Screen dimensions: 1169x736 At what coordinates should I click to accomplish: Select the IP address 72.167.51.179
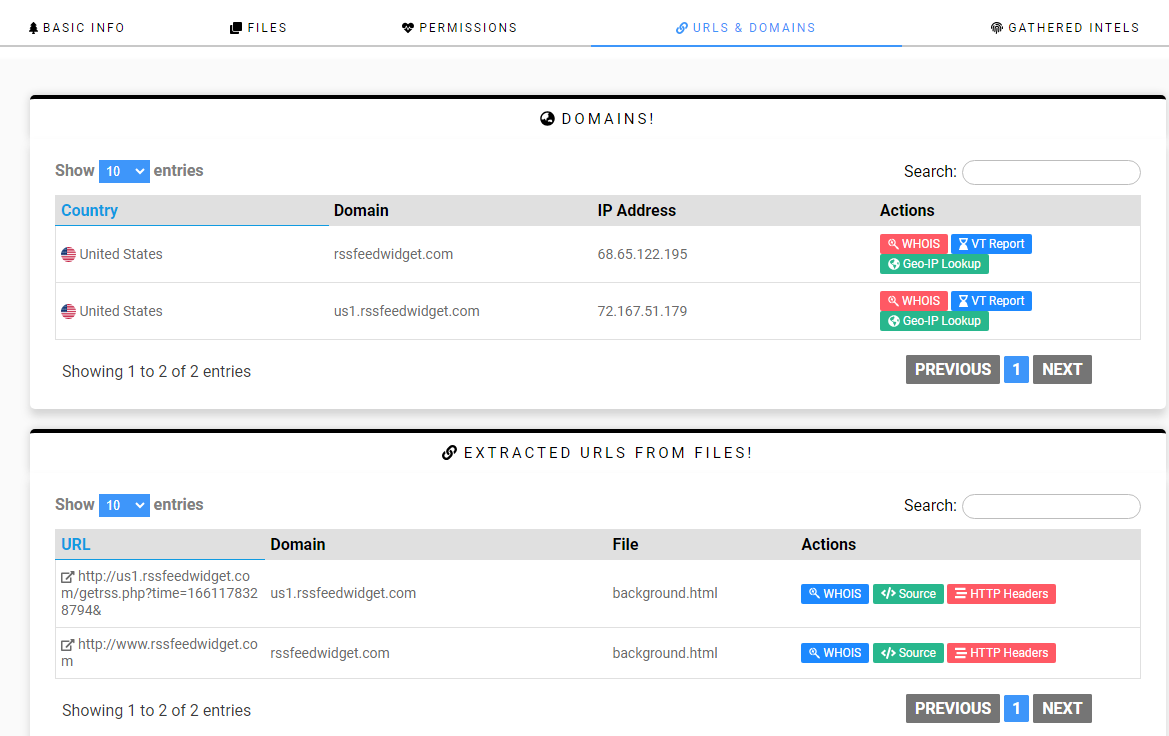(x=642, y=311)
